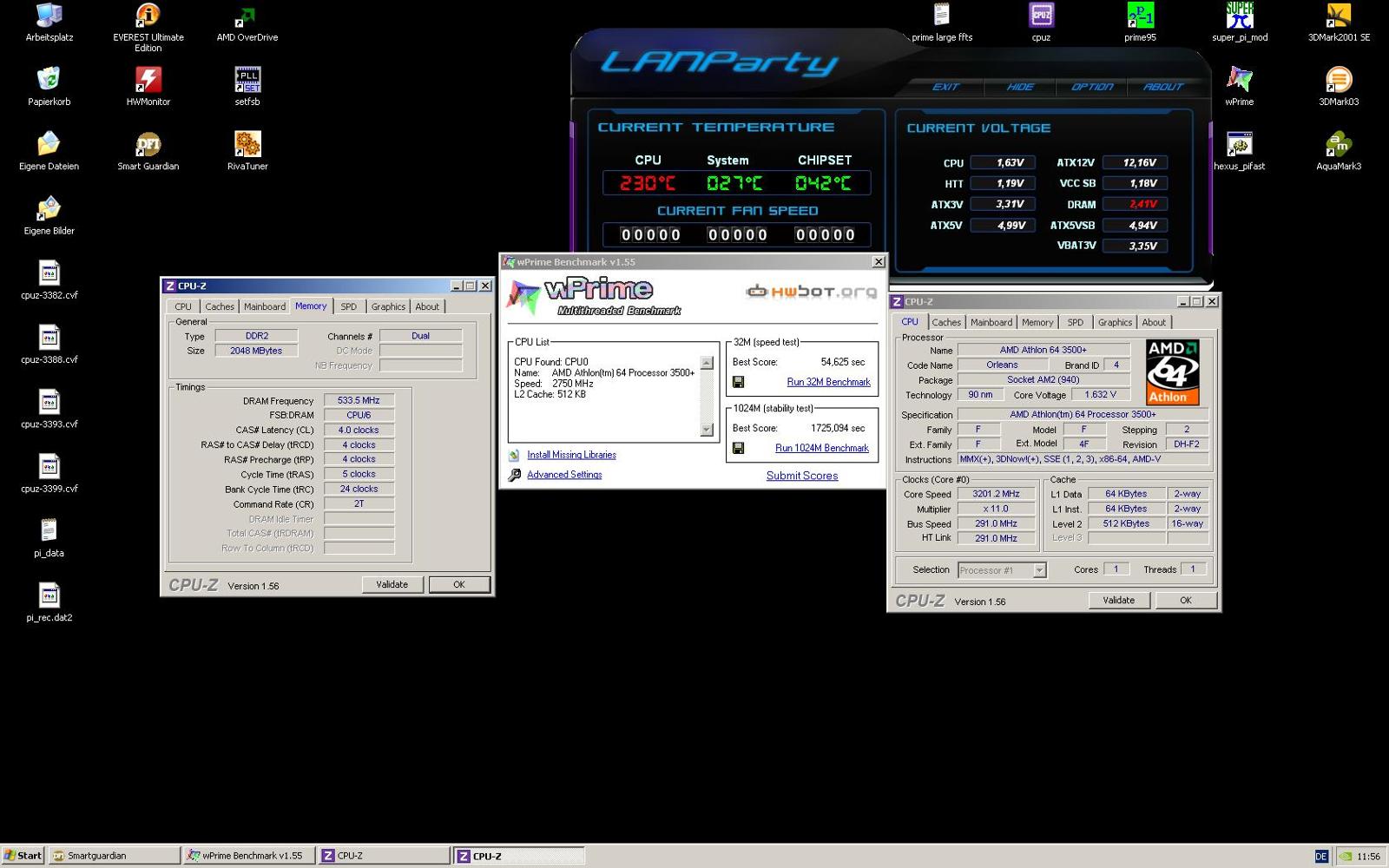The width and height of the screenshot is (1389, 868).
Task: Open Processor #1 selection dropdown
Action: tap(1039, 570)
